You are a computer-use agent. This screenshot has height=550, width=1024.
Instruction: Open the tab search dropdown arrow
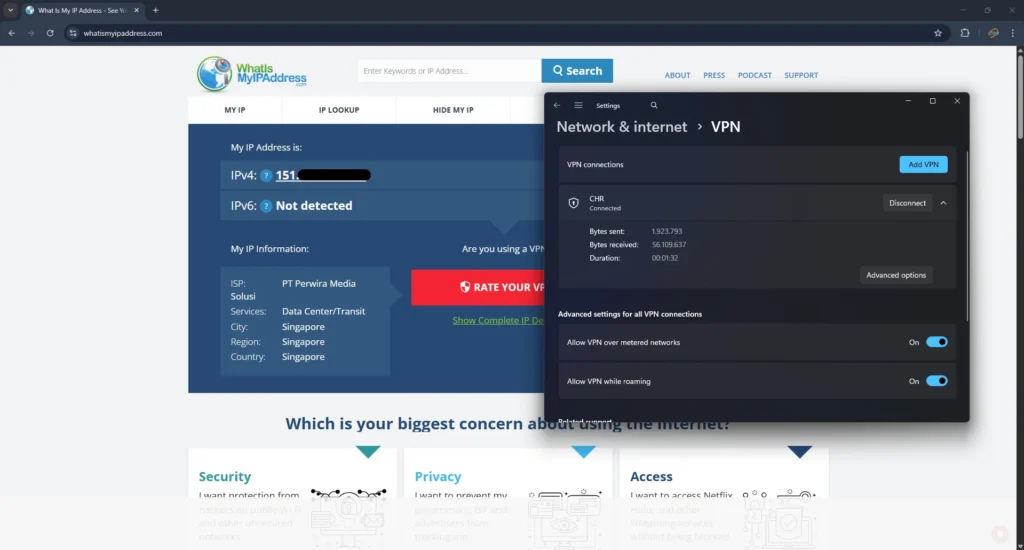pos(10,10)
